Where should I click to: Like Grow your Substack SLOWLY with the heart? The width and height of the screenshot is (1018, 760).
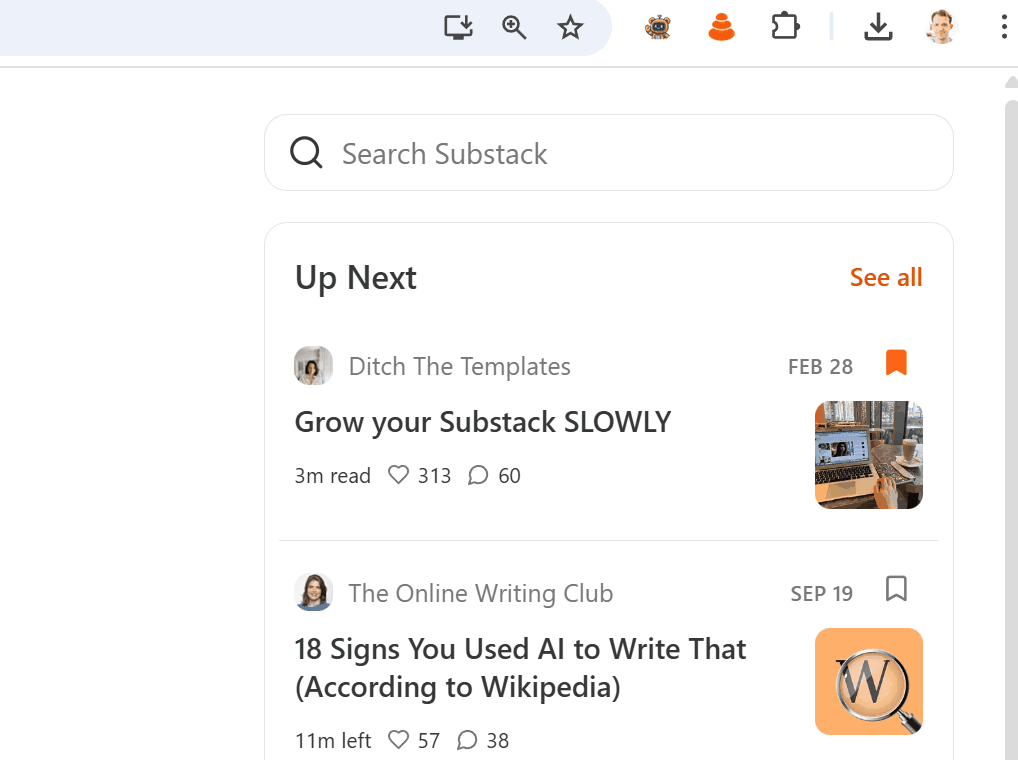[x=398, y=475]
